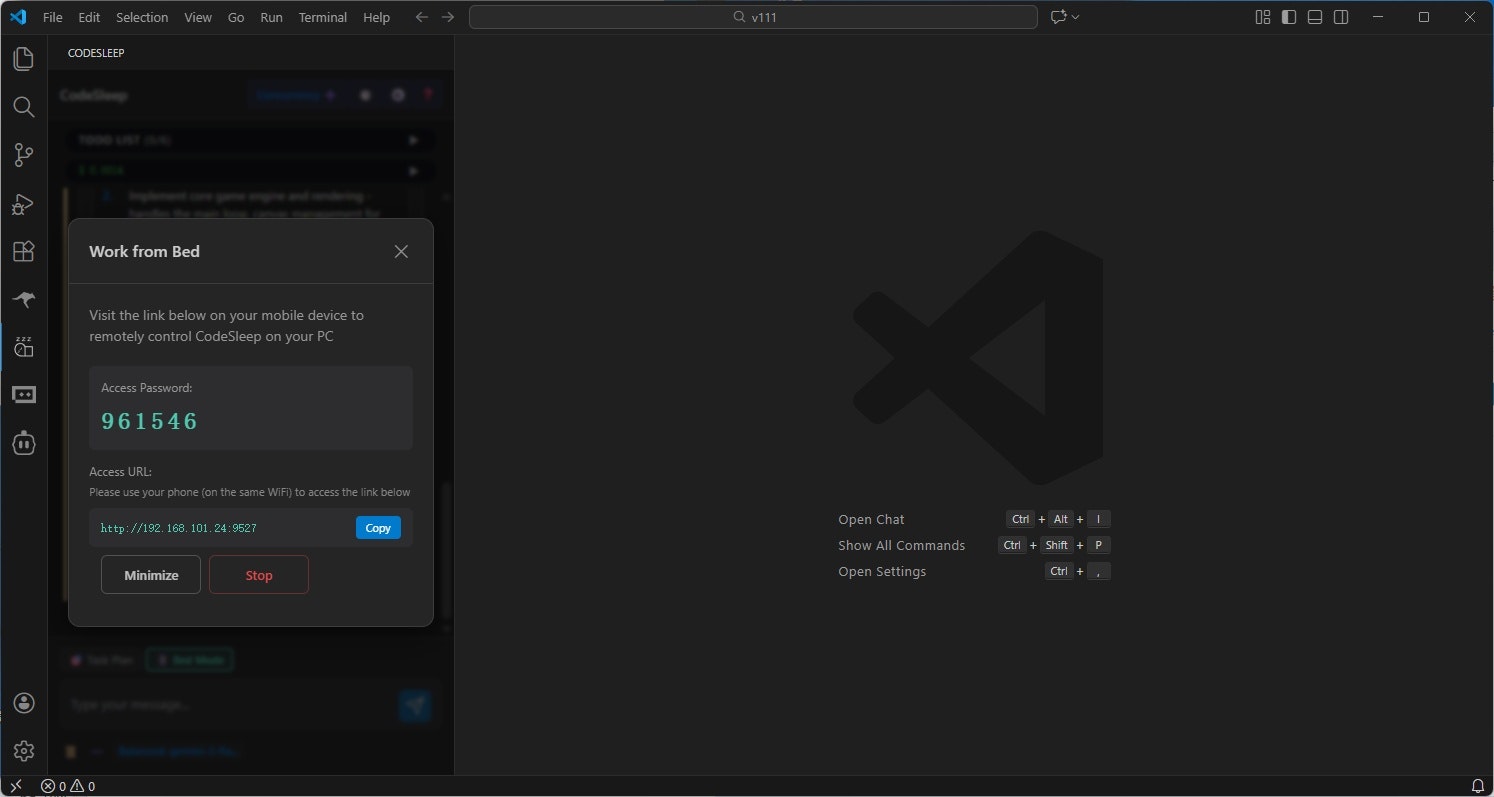The image size is (1494, 797).
Task: Open the Source Control view
Action: point(23,155)
